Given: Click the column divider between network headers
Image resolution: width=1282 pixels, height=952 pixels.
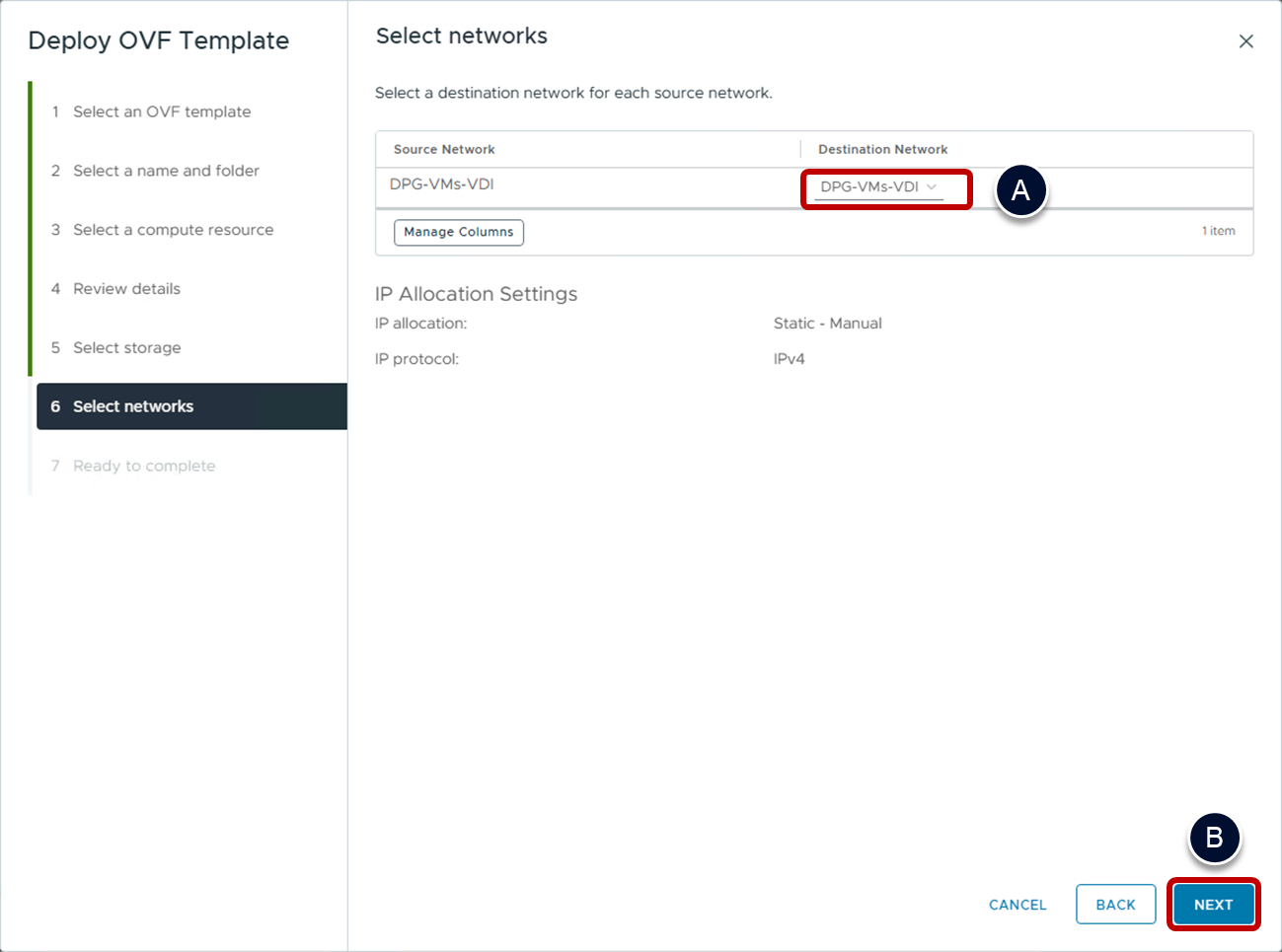Looking at the screenshot, I should tap(800, 150).
